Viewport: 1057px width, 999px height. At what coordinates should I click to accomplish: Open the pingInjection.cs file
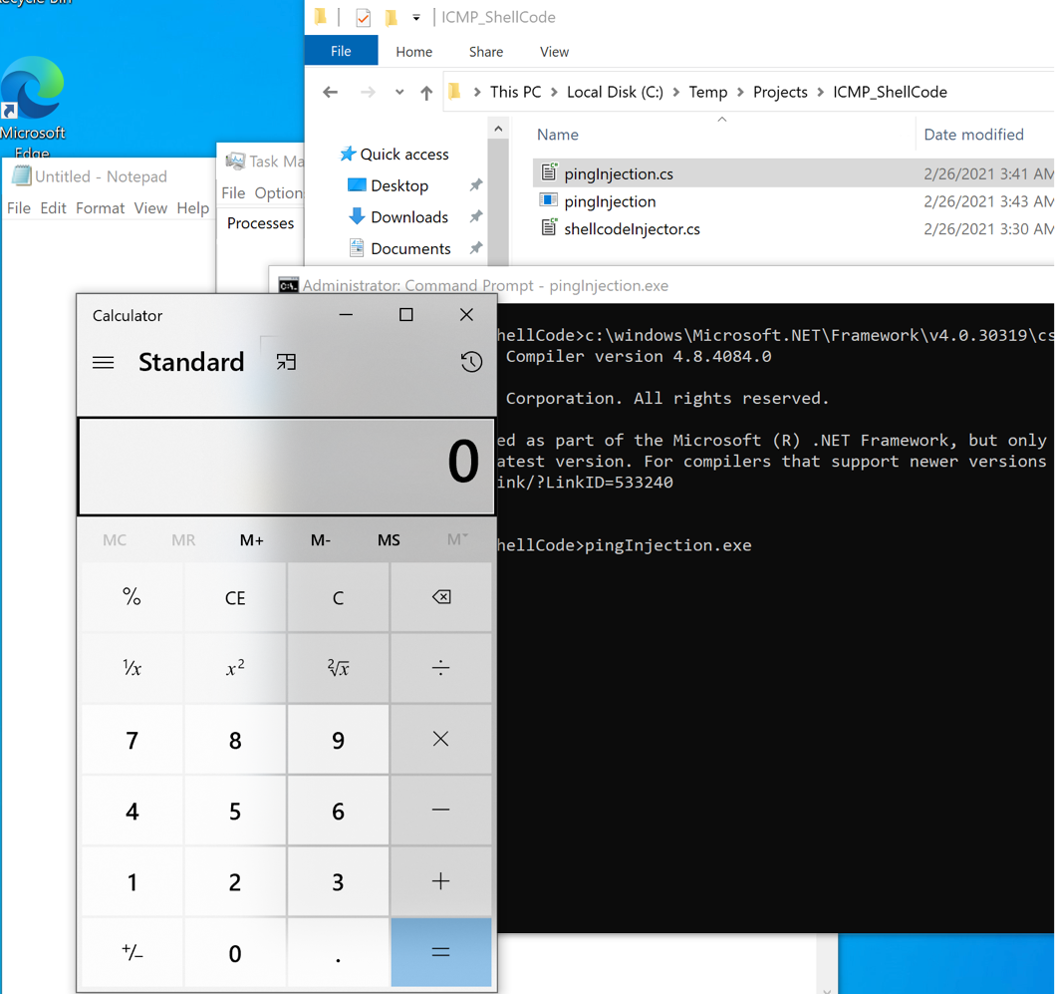pos(616,172)
